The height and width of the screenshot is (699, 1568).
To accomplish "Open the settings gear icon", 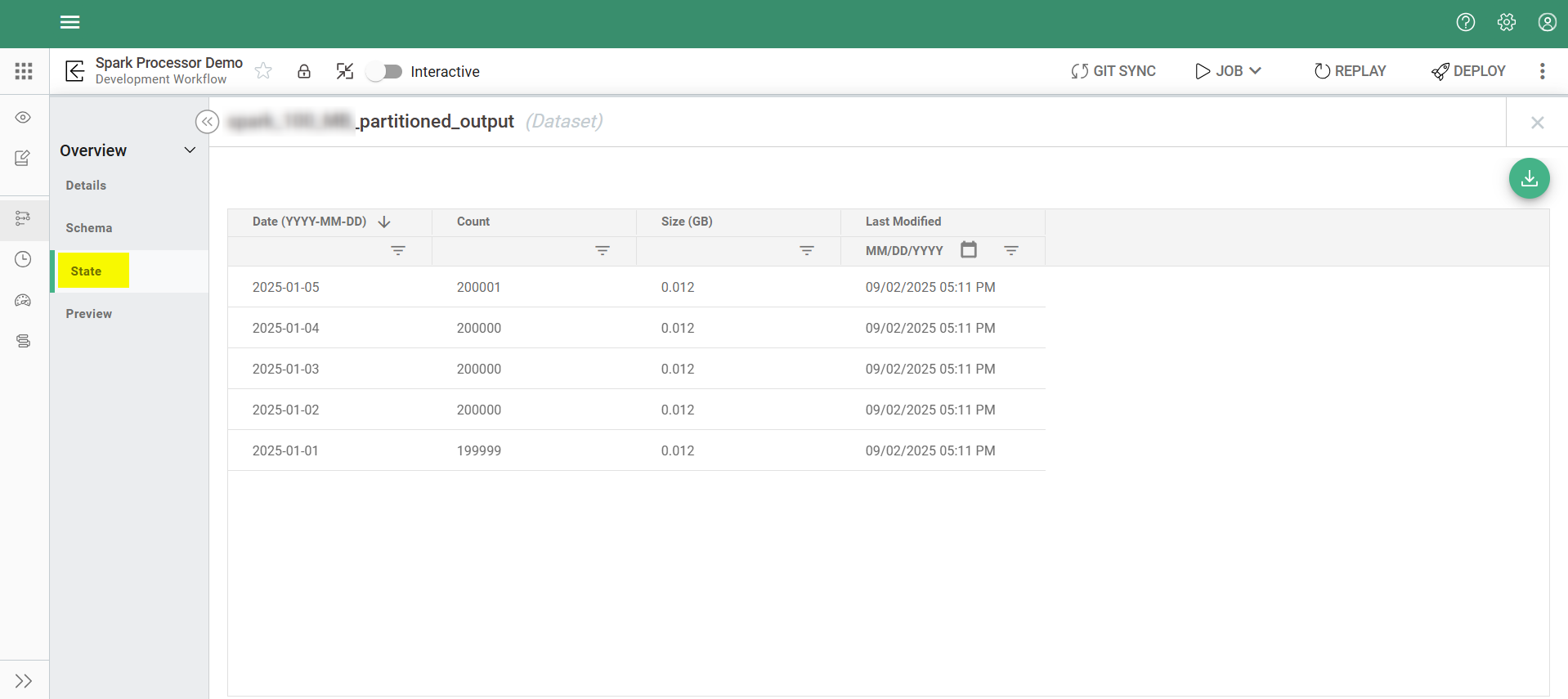I will 1506,22.
